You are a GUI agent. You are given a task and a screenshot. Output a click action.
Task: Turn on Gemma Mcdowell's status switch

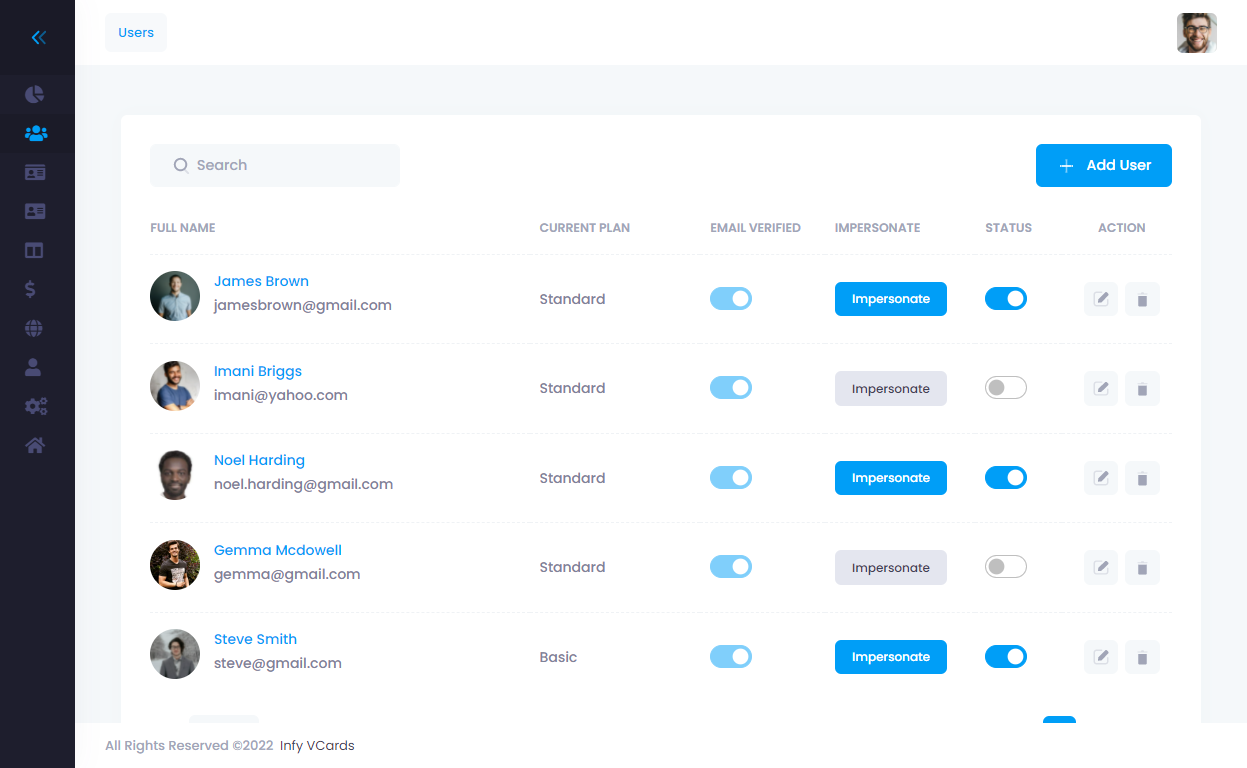1005,567
